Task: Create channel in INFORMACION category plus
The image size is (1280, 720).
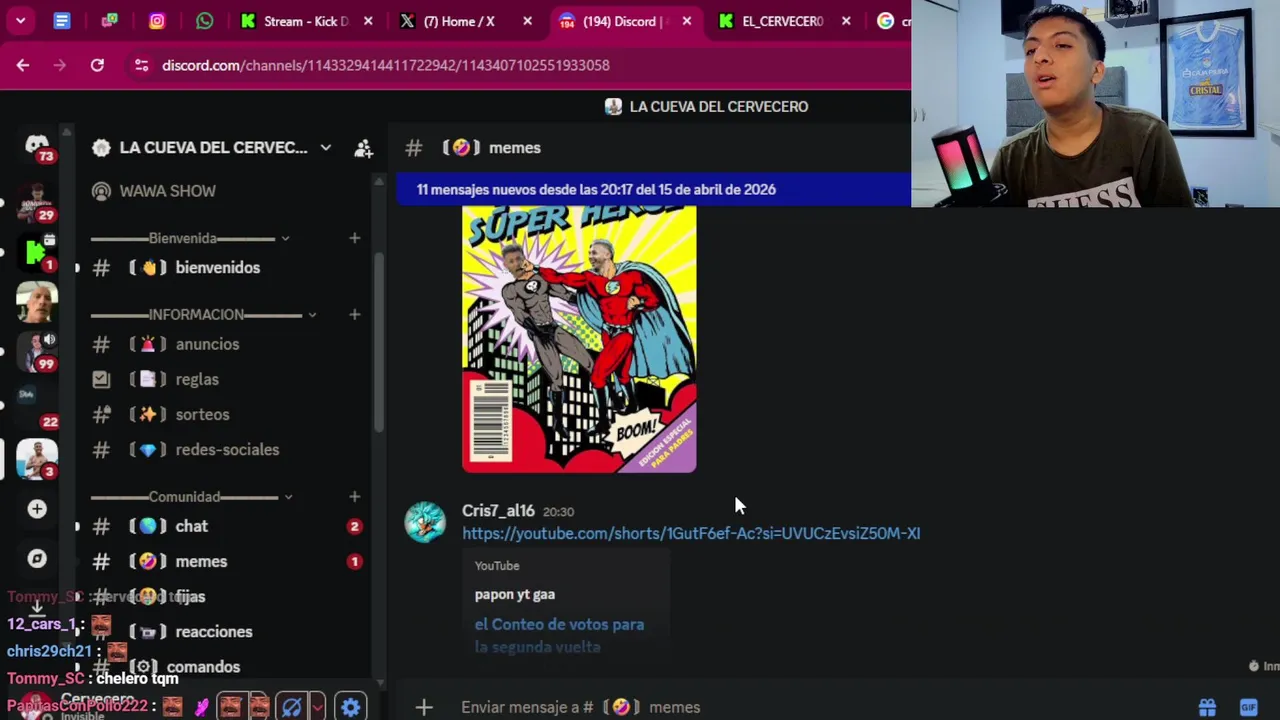Action: click(x=354, y=314)
